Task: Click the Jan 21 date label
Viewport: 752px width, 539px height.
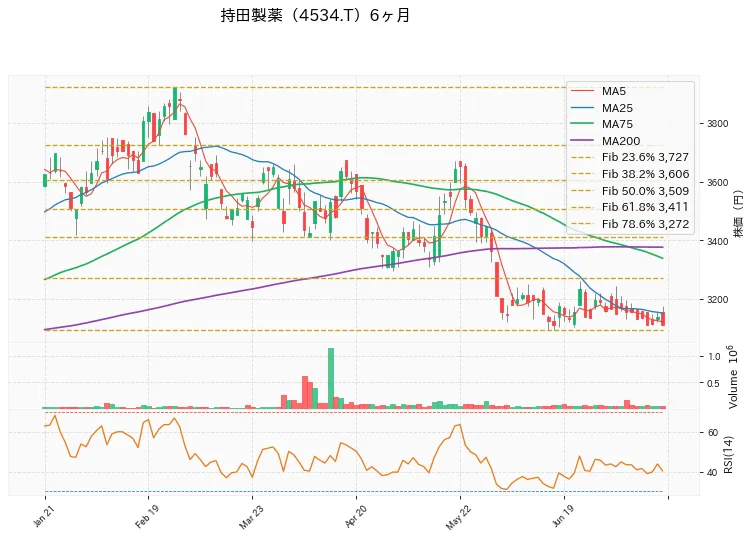Action: tap(43, 517)
